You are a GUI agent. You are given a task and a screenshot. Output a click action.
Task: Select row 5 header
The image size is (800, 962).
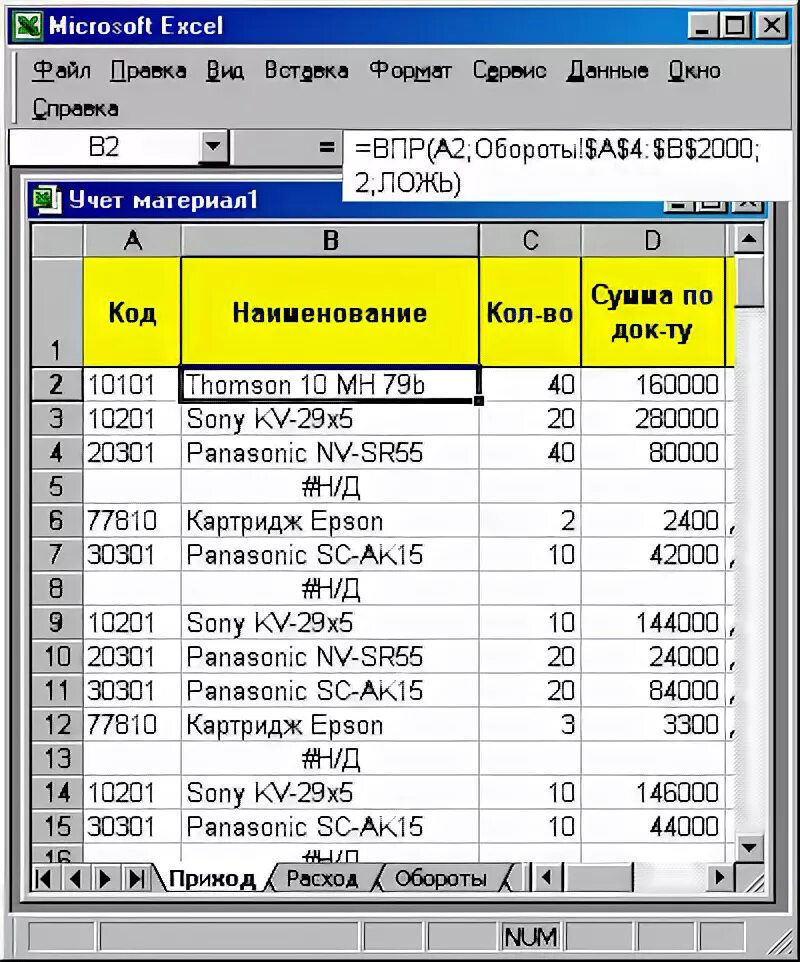point(57,487)
